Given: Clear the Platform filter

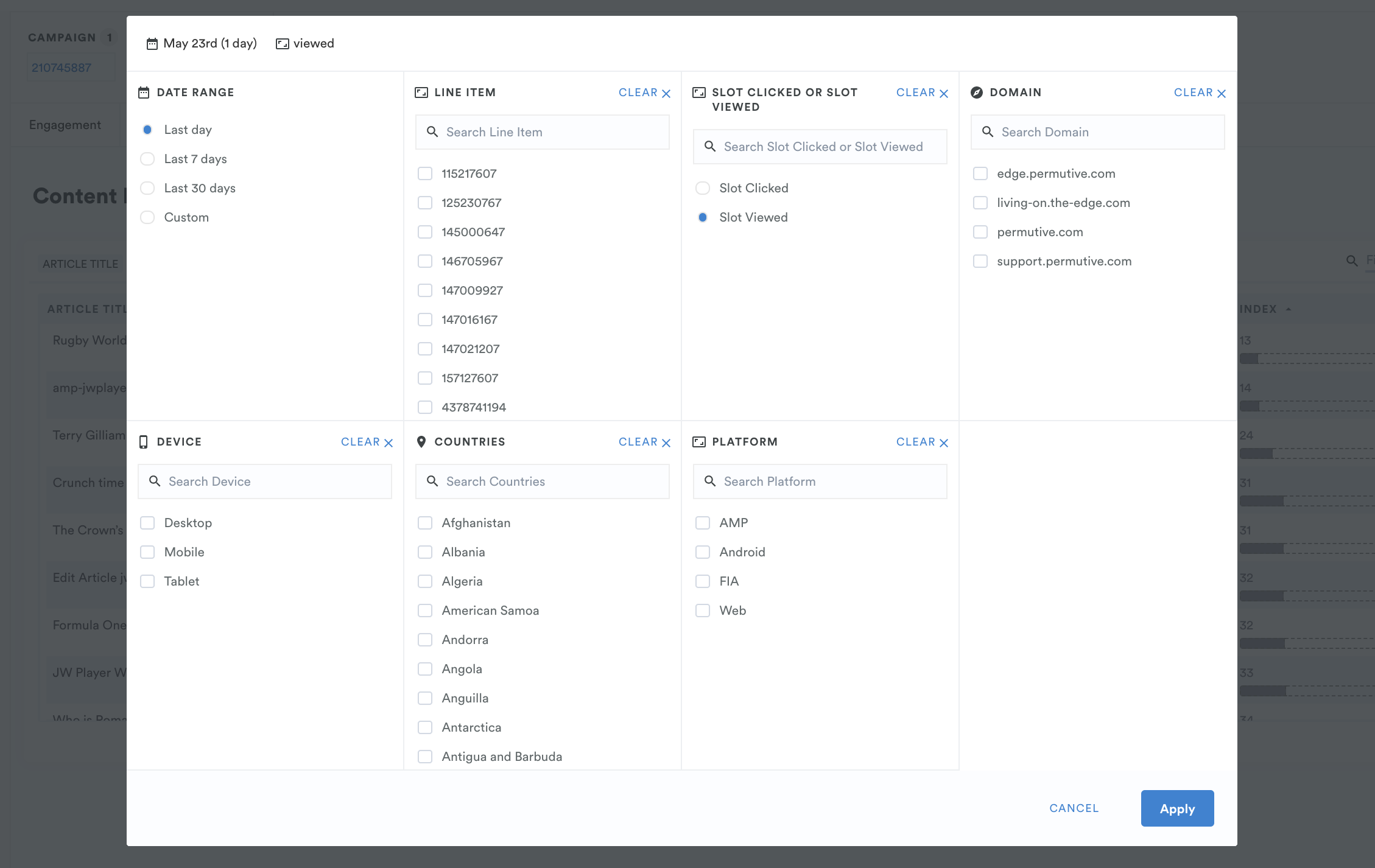Looking at the screenshot, I should pyautogui.click(x=922, y=442).
